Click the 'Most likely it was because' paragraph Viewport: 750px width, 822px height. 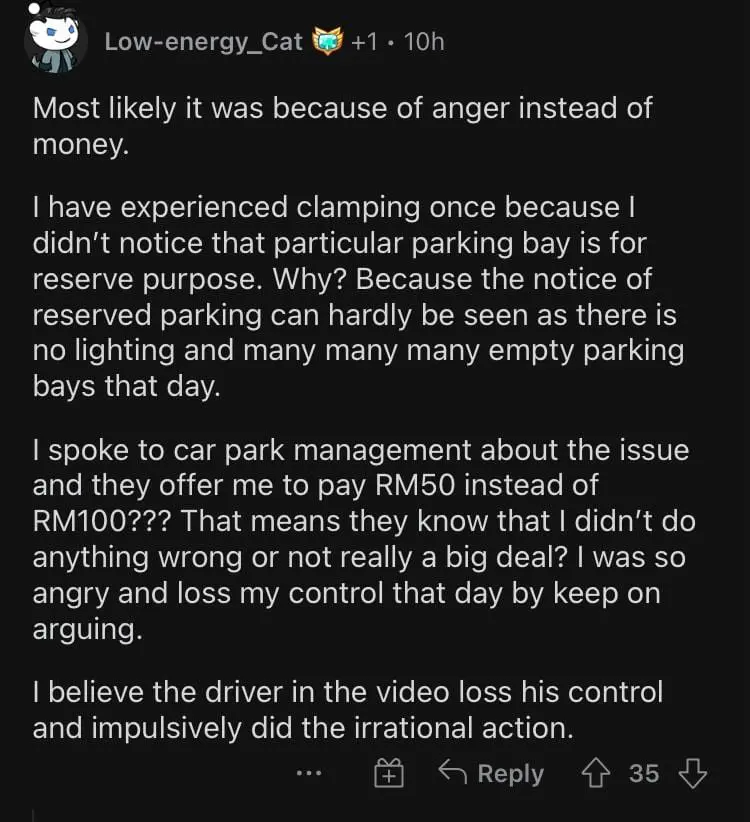point(342,125)
